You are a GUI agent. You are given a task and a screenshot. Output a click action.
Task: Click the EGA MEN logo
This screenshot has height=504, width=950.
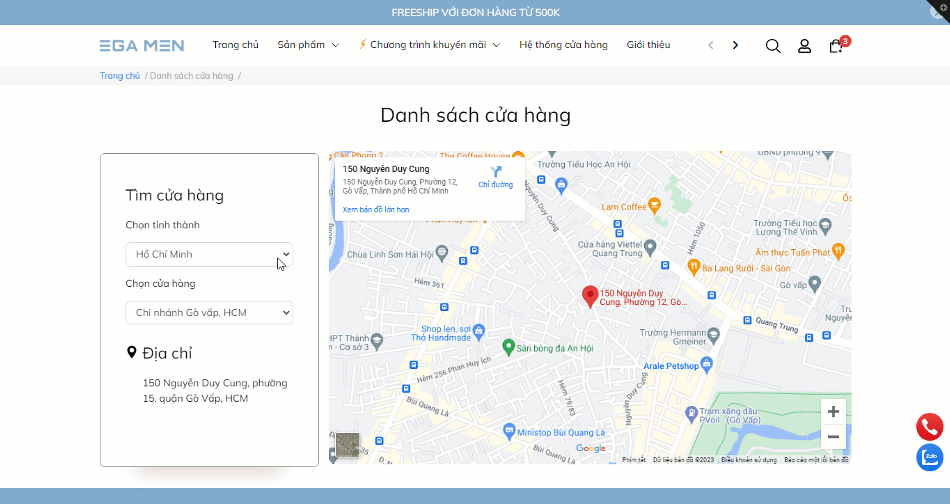tap(141, 45)
